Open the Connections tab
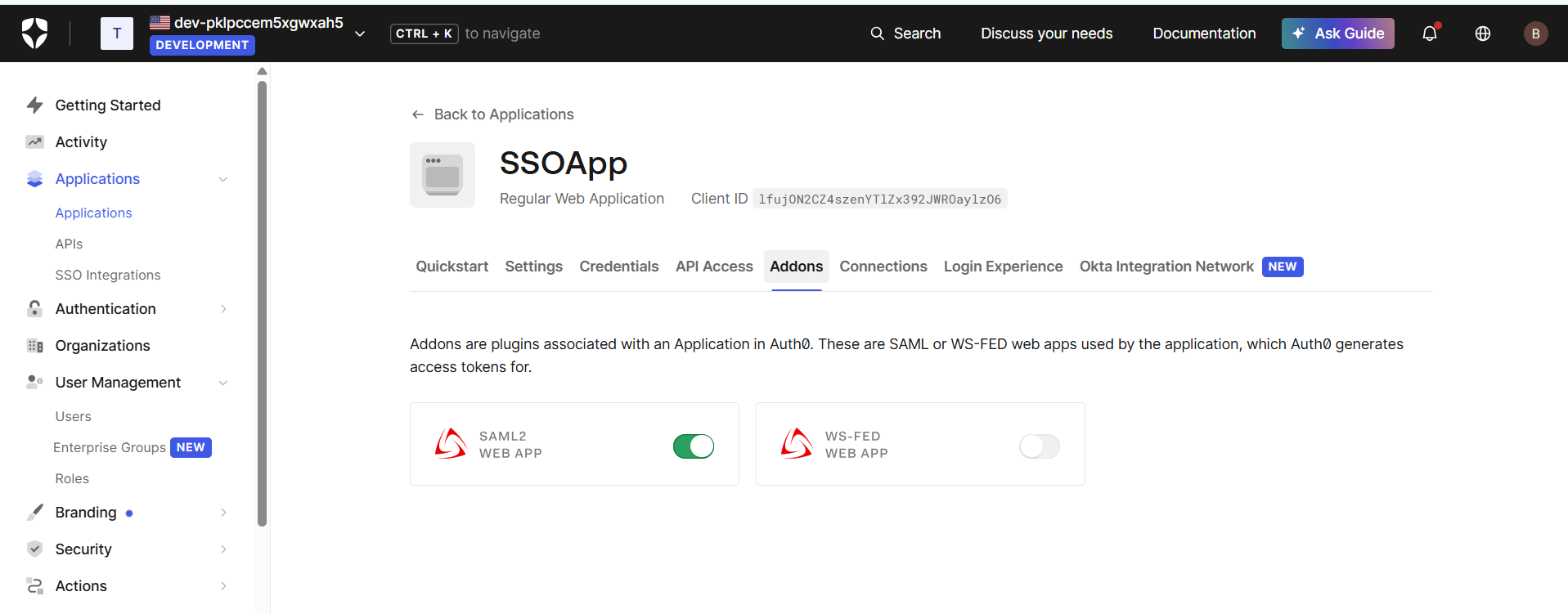Image resolution: width=1568 pixels, height=614 pixels. 883,267
